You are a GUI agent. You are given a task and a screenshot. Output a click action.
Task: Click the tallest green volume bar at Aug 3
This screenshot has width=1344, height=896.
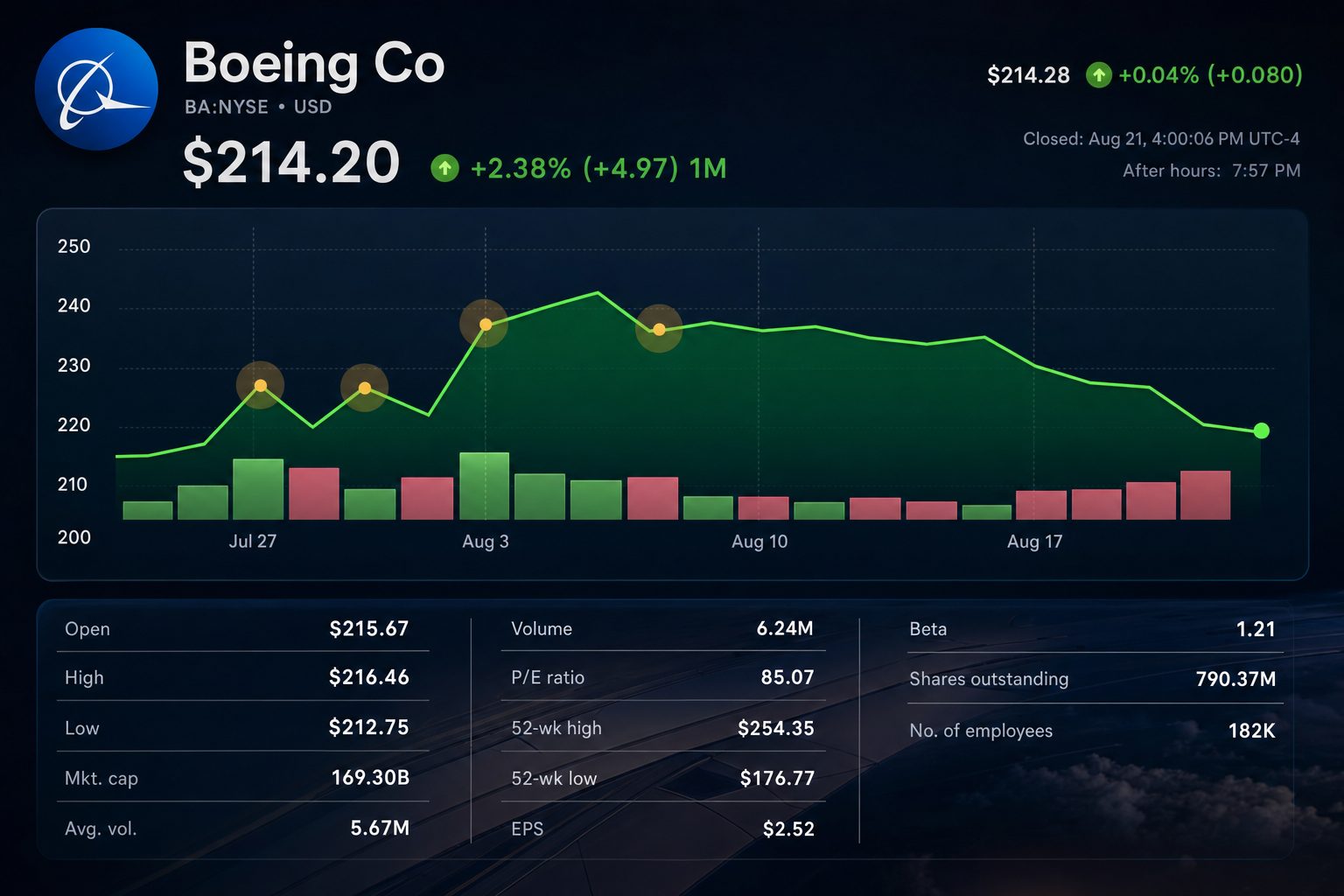(484, 486)
